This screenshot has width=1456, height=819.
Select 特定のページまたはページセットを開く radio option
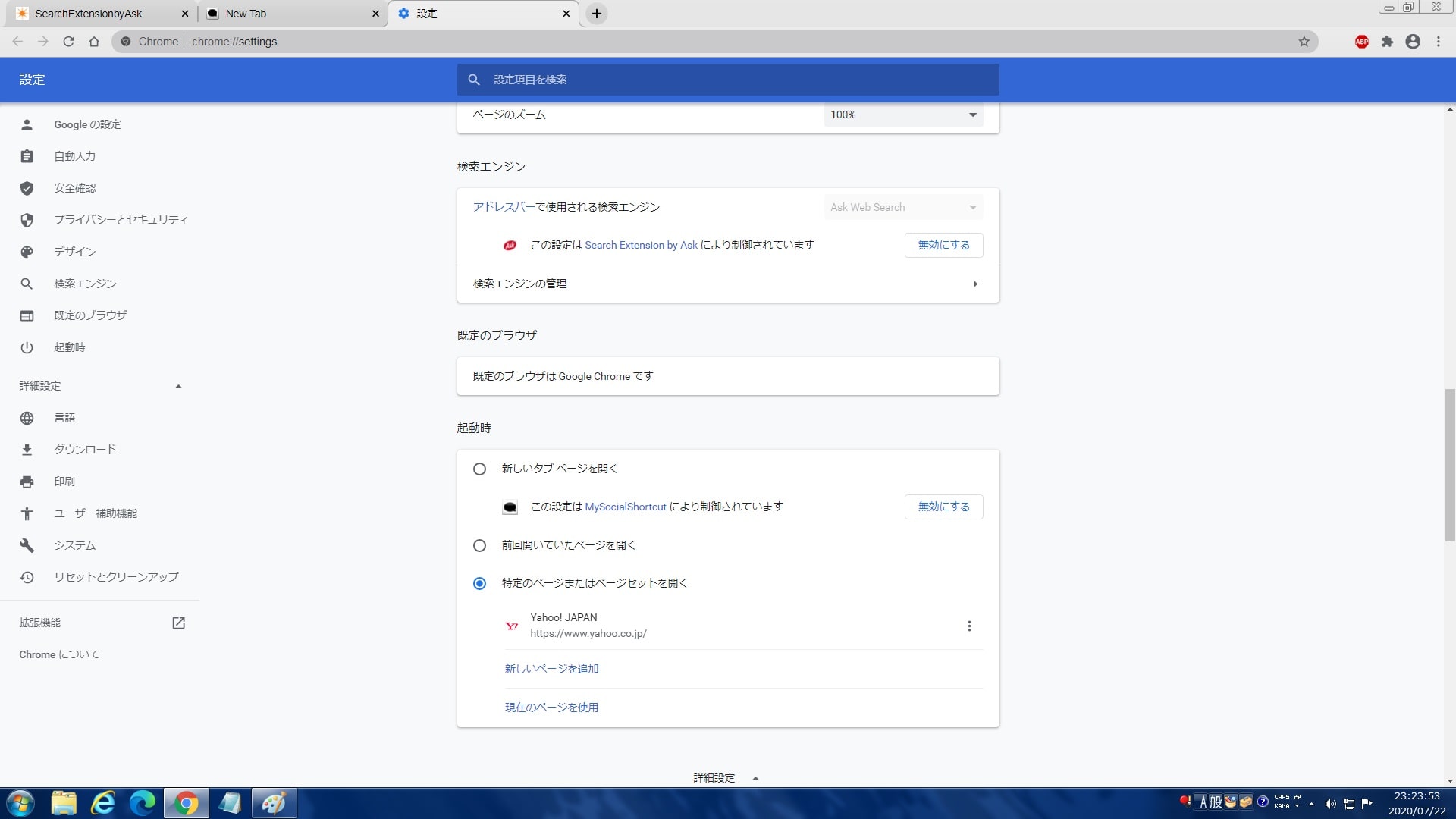click(x=479, y=583)
